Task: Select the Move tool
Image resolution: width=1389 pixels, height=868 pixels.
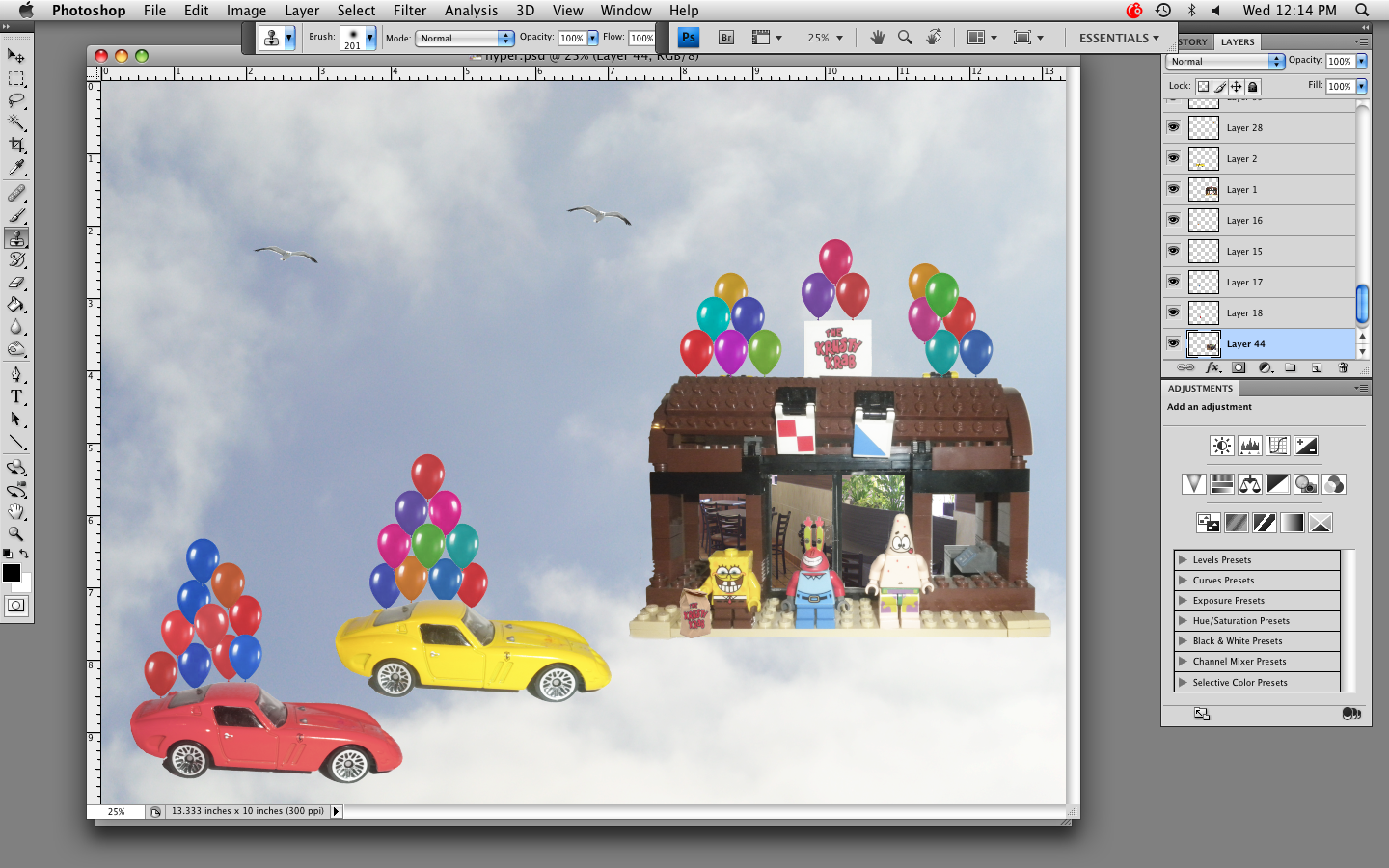Action: click(x=16, y=56)
